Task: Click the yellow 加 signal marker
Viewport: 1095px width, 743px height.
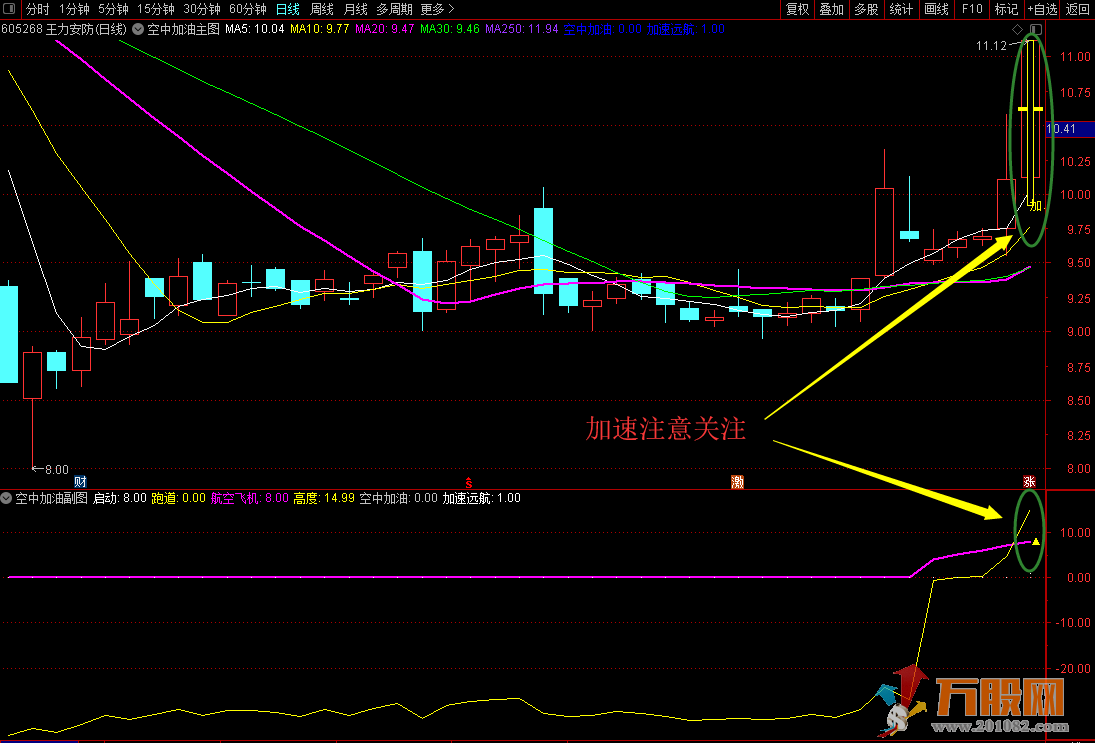Action: [x=1036, y=206]
